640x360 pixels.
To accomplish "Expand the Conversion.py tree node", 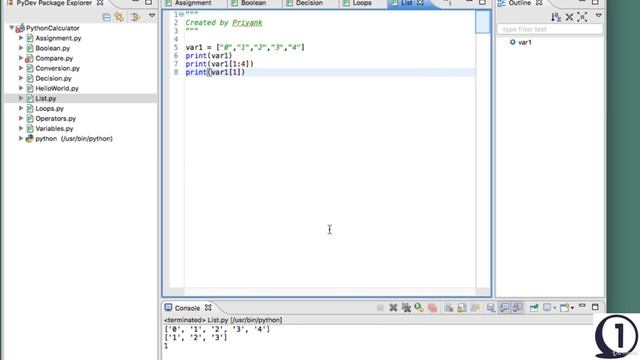I will (21, 68).
